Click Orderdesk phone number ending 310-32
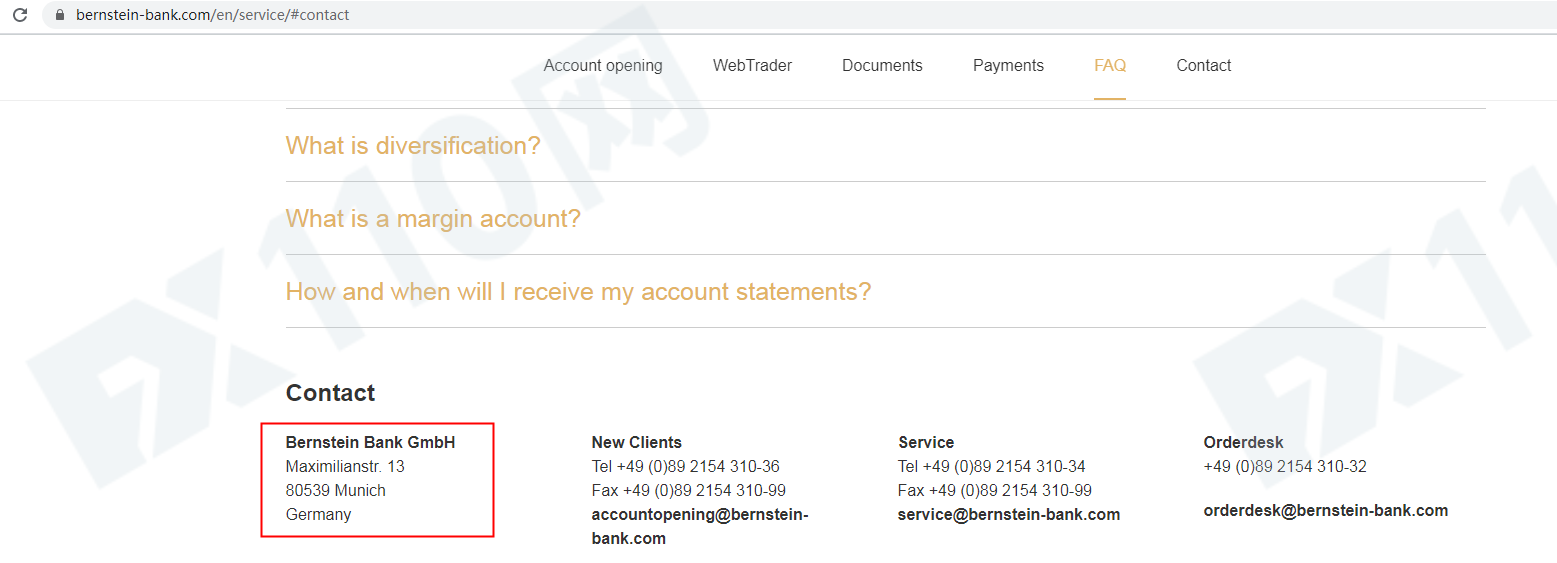1557x563 pixels. point(1285,466)
